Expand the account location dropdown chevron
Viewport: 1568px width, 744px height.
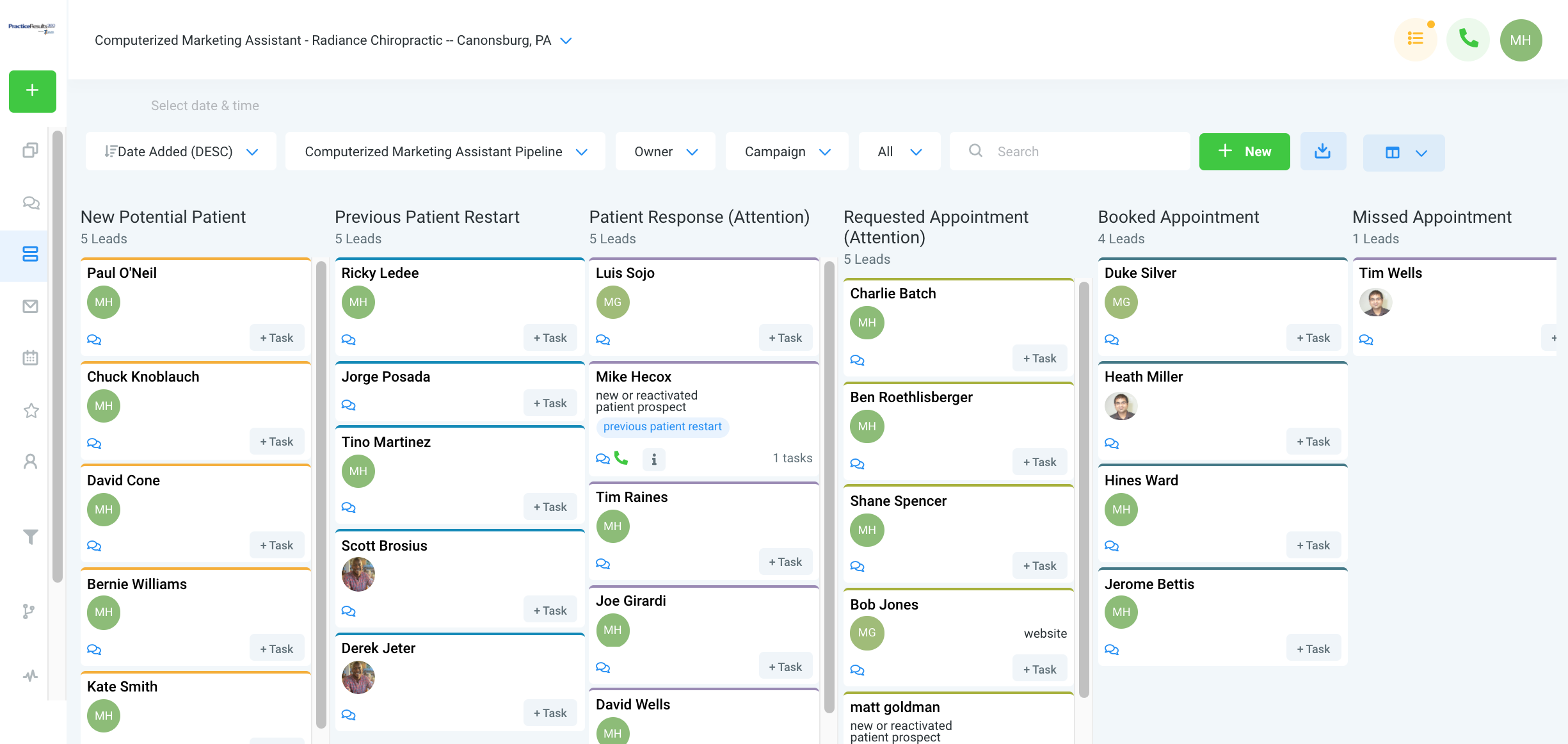point(566,40)
